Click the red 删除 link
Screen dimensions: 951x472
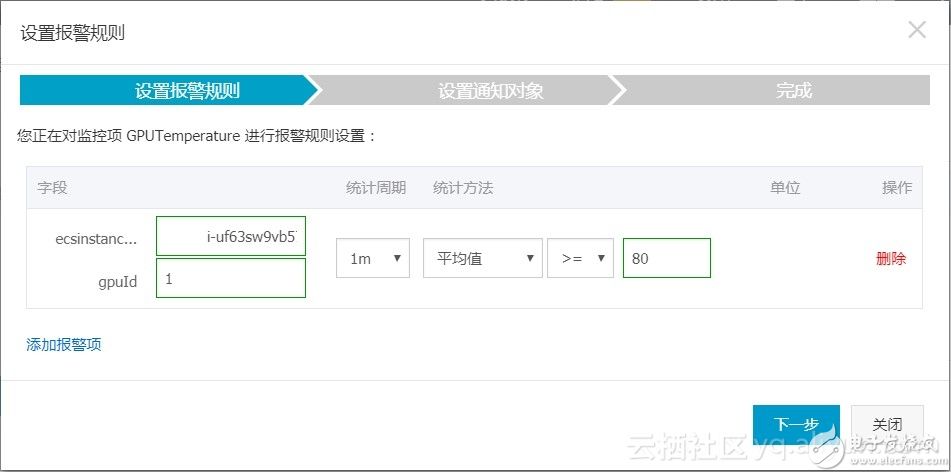891,258
